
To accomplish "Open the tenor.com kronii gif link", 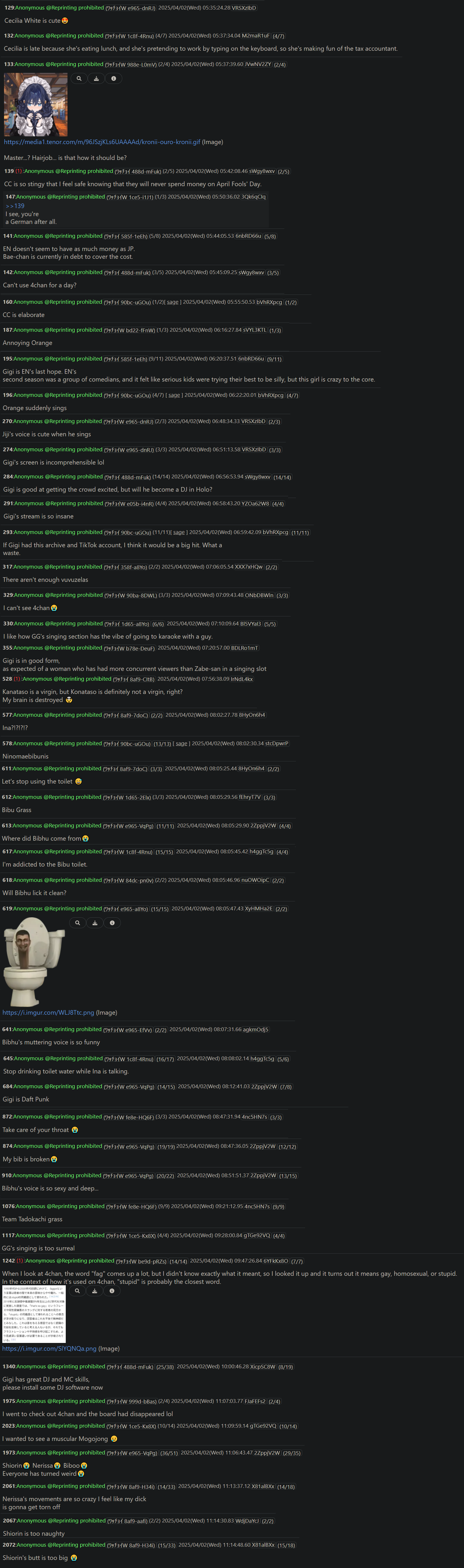I will tap(102, 142).
